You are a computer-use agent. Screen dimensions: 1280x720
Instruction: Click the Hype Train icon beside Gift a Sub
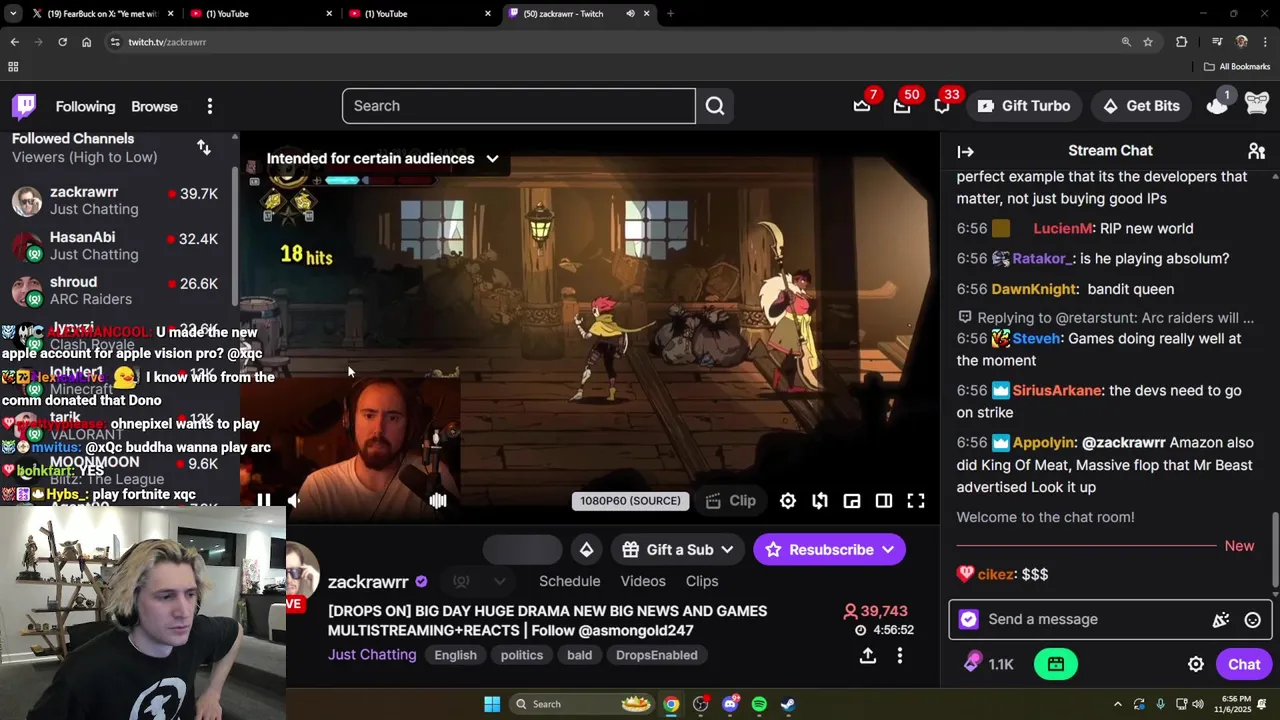tap(587, 550)
